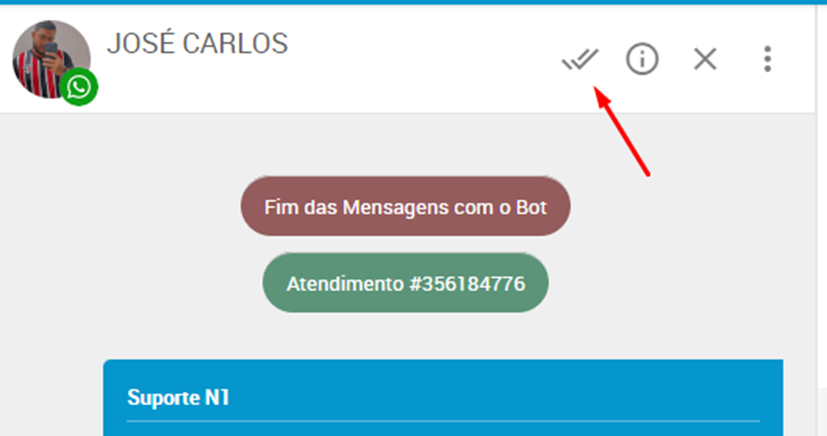
Task: Click the 'Atendimento #356184776' ticket tag
Action: (406, 283)
